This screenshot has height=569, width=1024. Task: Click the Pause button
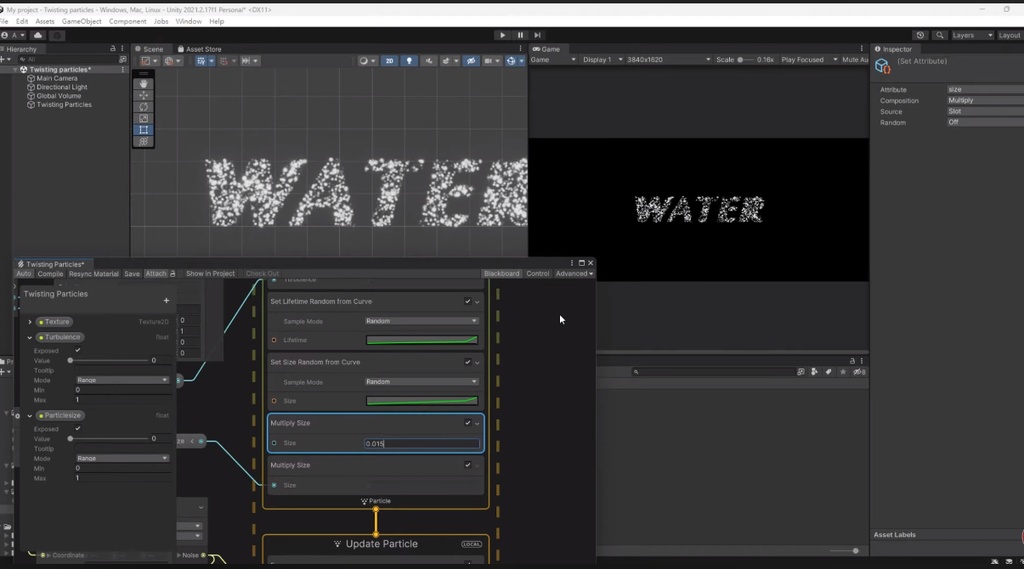point(520,35)
